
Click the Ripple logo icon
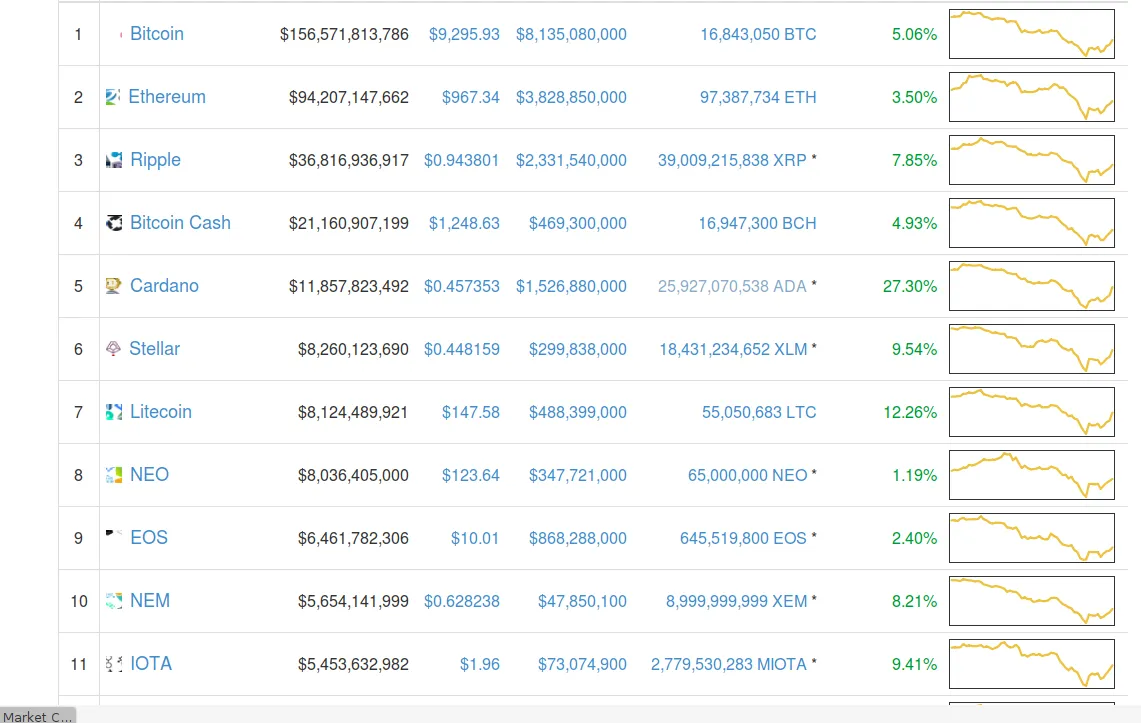pos(114,160)
